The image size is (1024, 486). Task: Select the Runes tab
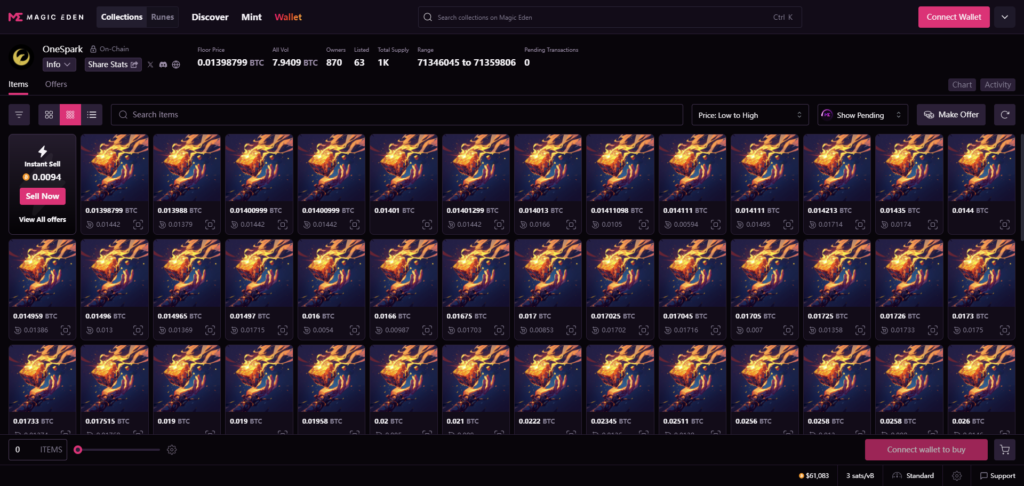(x=163, y=17)
